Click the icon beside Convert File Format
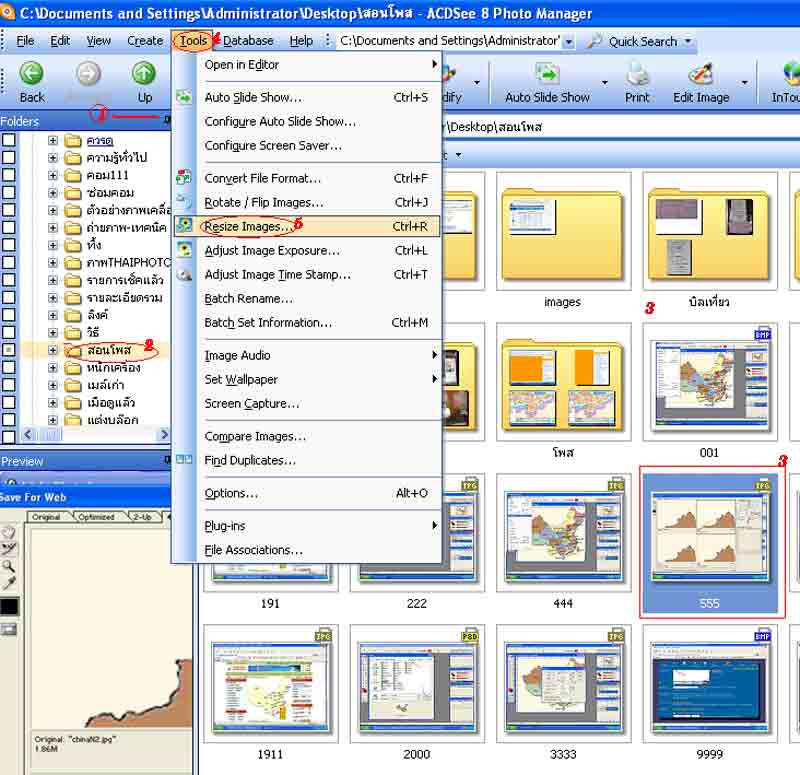 [184, 178]
